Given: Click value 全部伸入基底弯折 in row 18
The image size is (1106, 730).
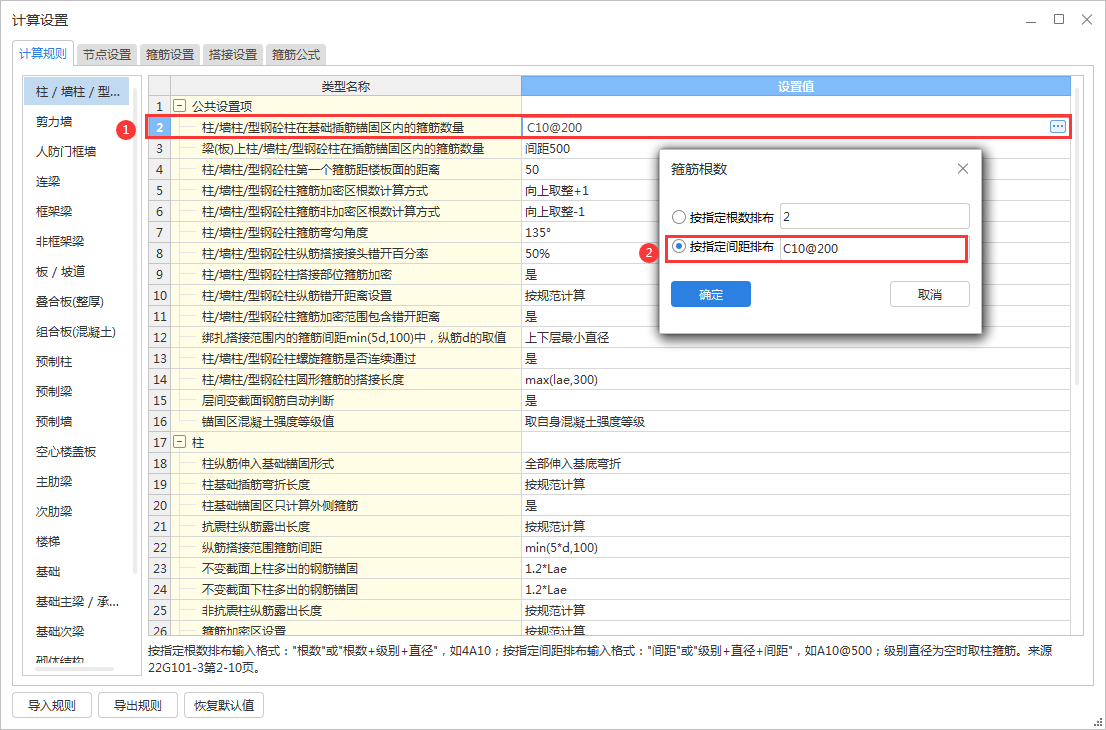Looking at the screenshot, I should [573, 463].
